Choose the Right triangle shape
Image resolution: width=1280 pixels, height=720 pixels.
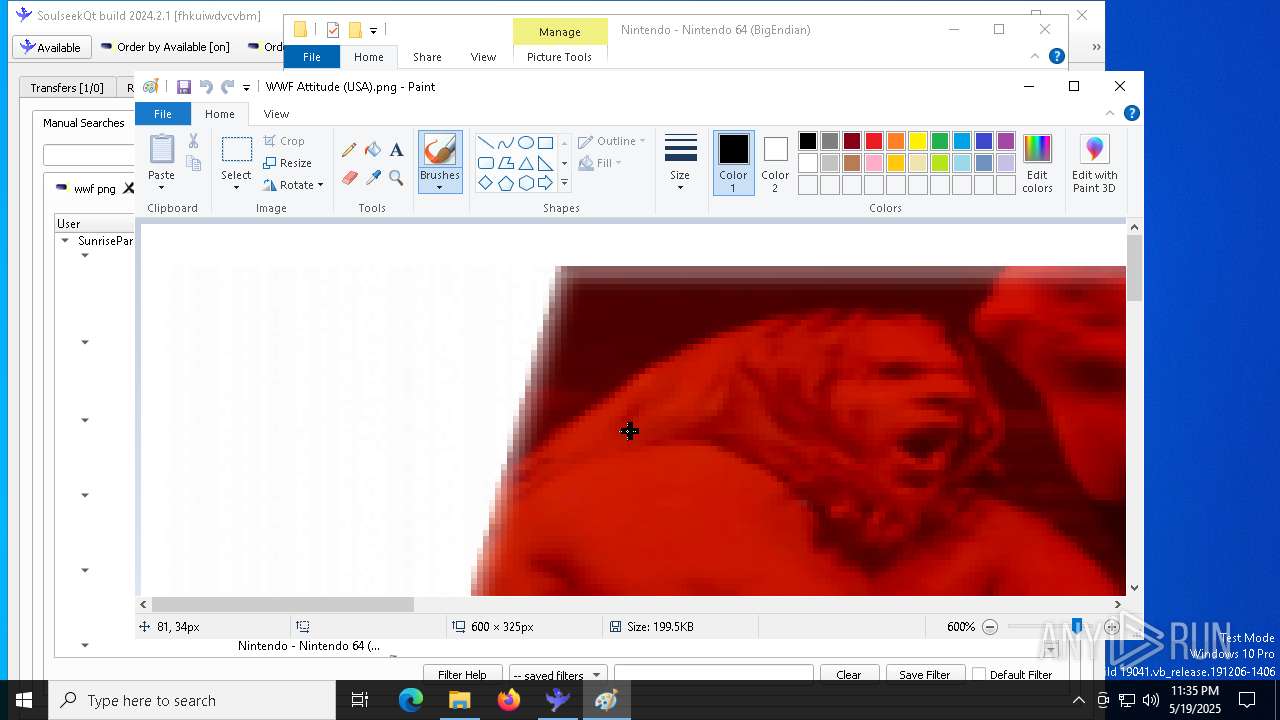pyautogui.click(x=545, y=163)
